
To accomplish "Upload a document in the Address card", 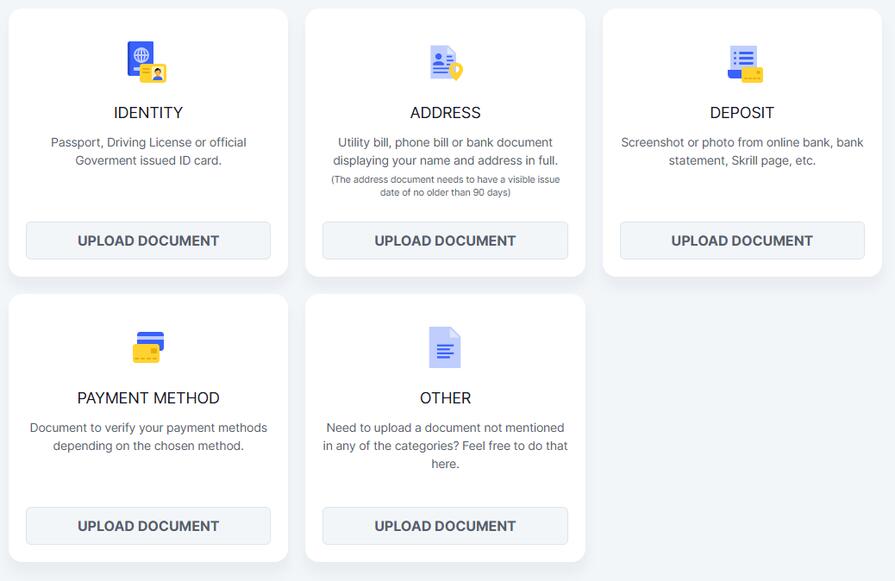I will [x=444, y=240].
